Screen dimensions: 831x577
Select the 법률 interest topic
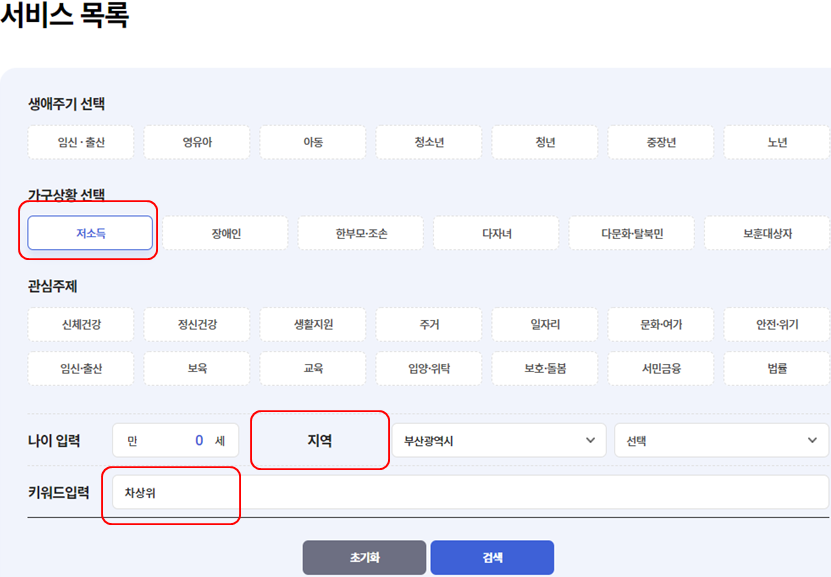[x=776, y=368]
